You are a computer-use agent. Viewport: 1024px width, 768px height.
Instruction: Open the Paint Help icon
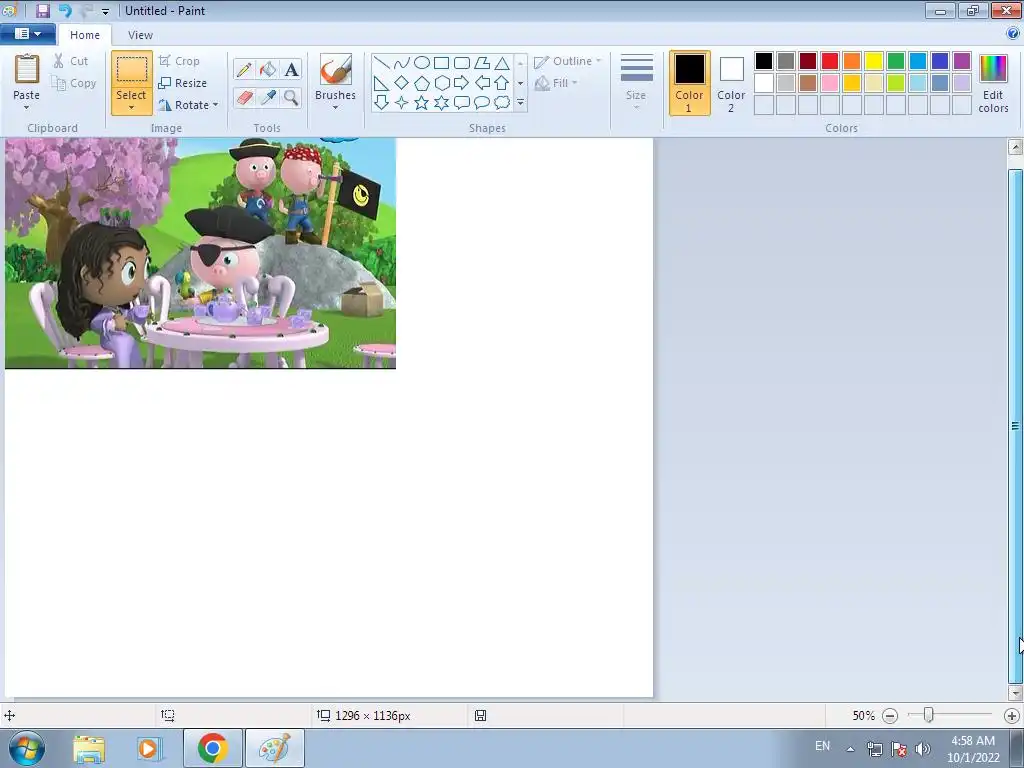point(1013,33)
